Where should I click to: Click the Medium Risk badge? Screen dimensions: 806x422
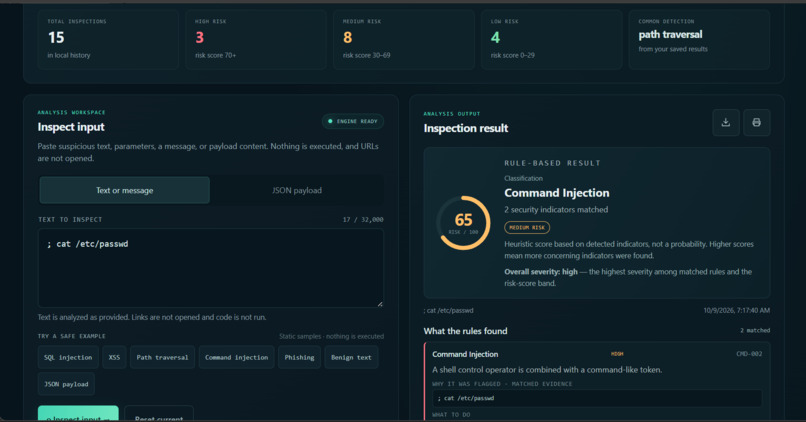[x=527, y=227]
